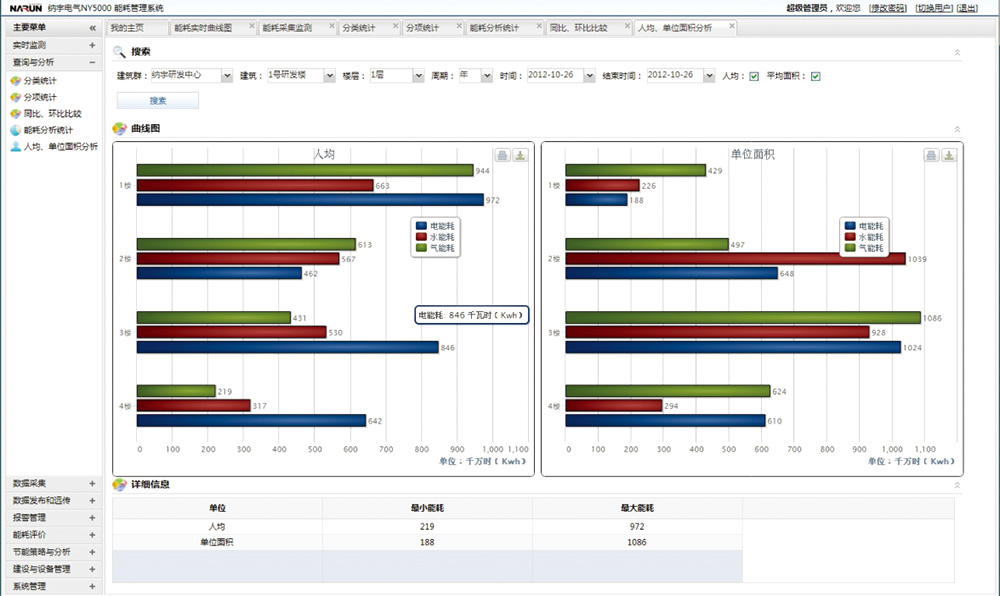
Task: Open the 建筑群 dropdown
Action: point(226,76)
